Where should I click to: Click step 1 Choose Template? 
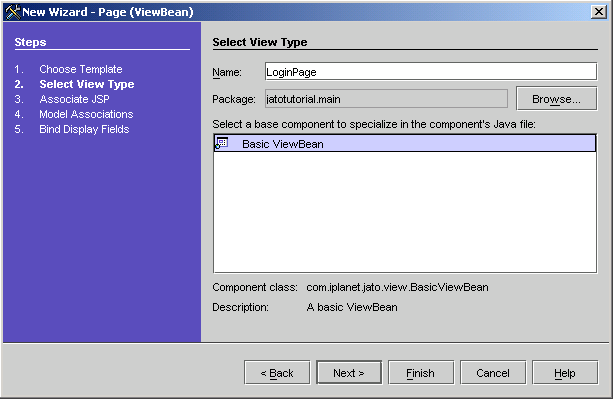(x=81, y=69)
